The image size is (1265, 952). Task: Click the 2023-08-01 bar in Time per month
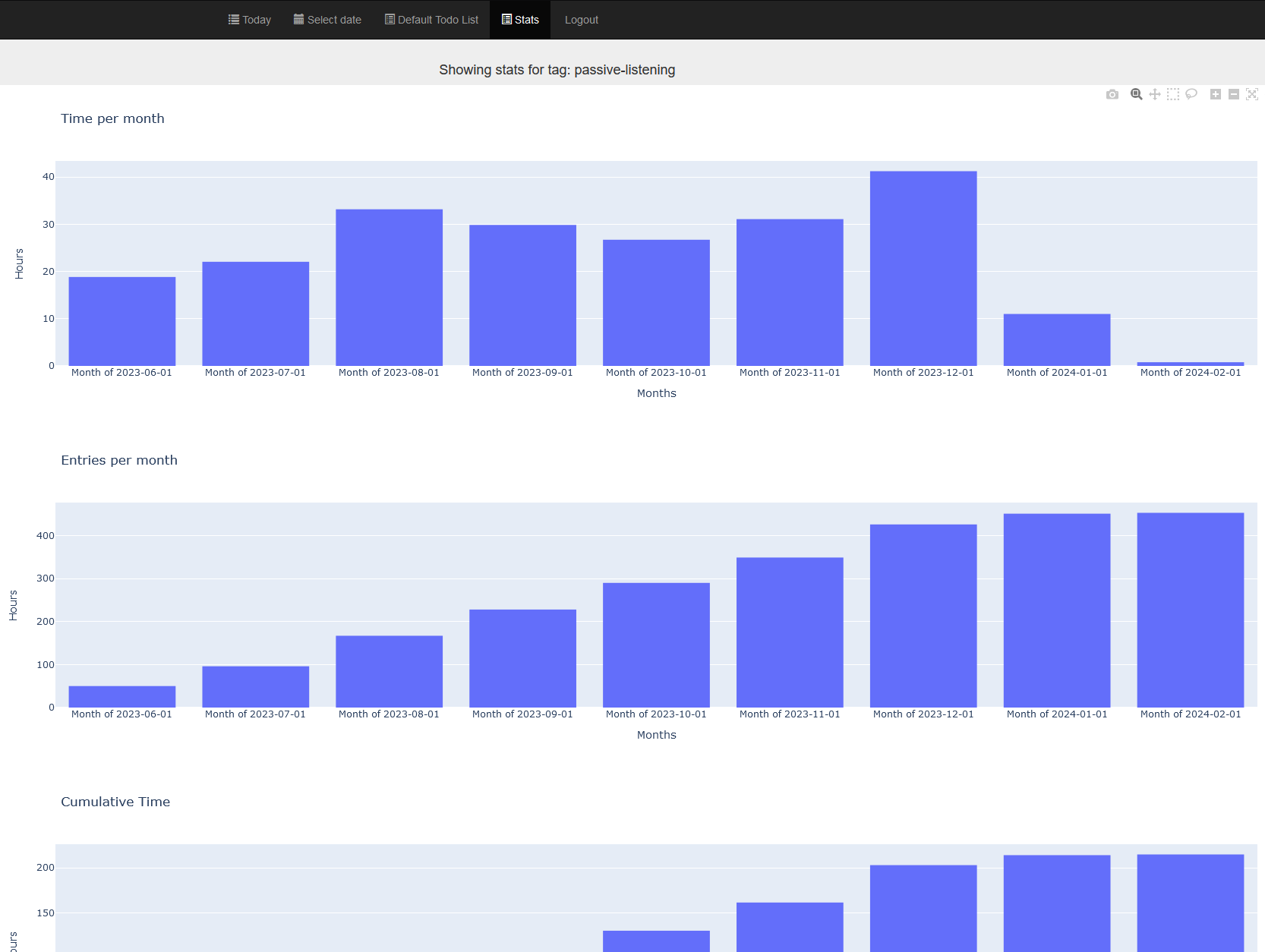click(390, 288)
